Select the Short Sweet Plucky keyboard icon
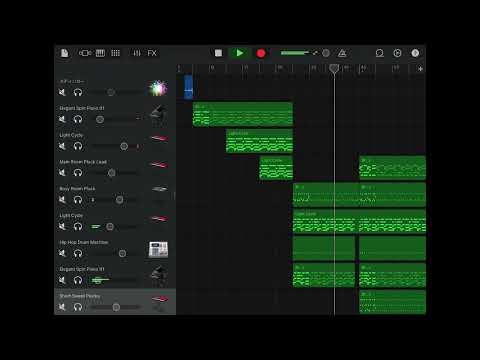This screenshot has height=360, width=480. pyautogui.click(x=159, y=299)
